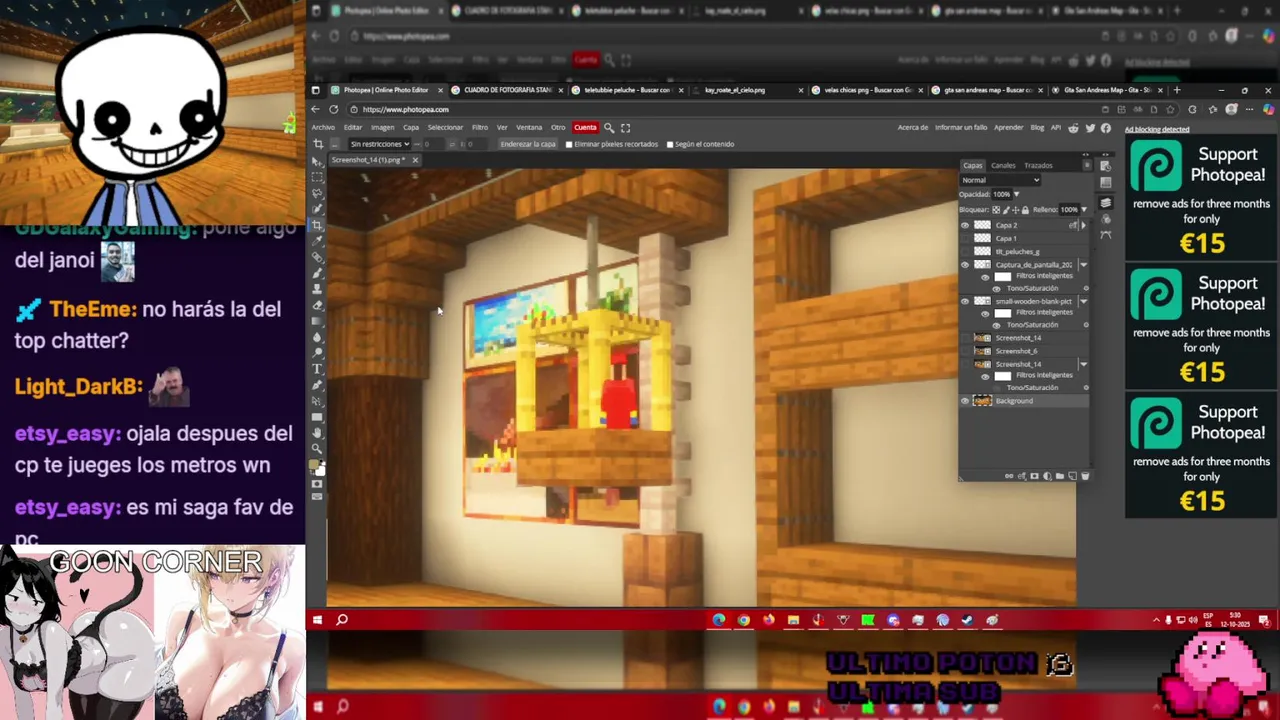Open the Filtro menu

(480, 127)
